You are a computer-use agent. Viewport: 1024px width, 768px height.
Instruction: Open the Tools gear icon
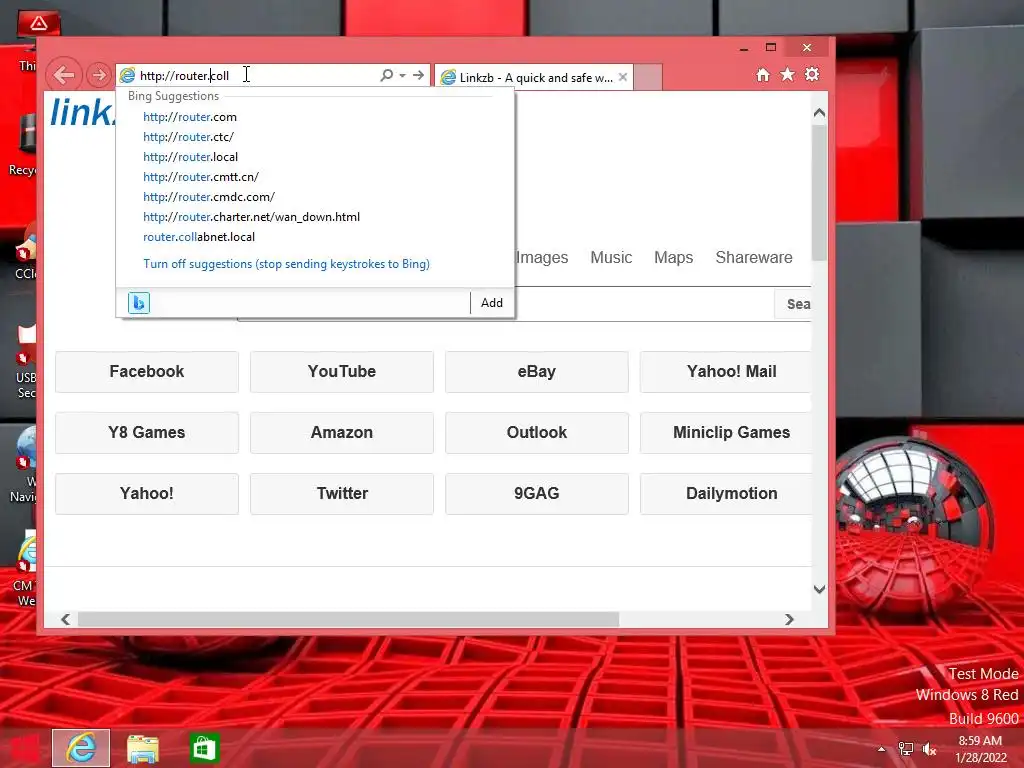tap(812, 74)
